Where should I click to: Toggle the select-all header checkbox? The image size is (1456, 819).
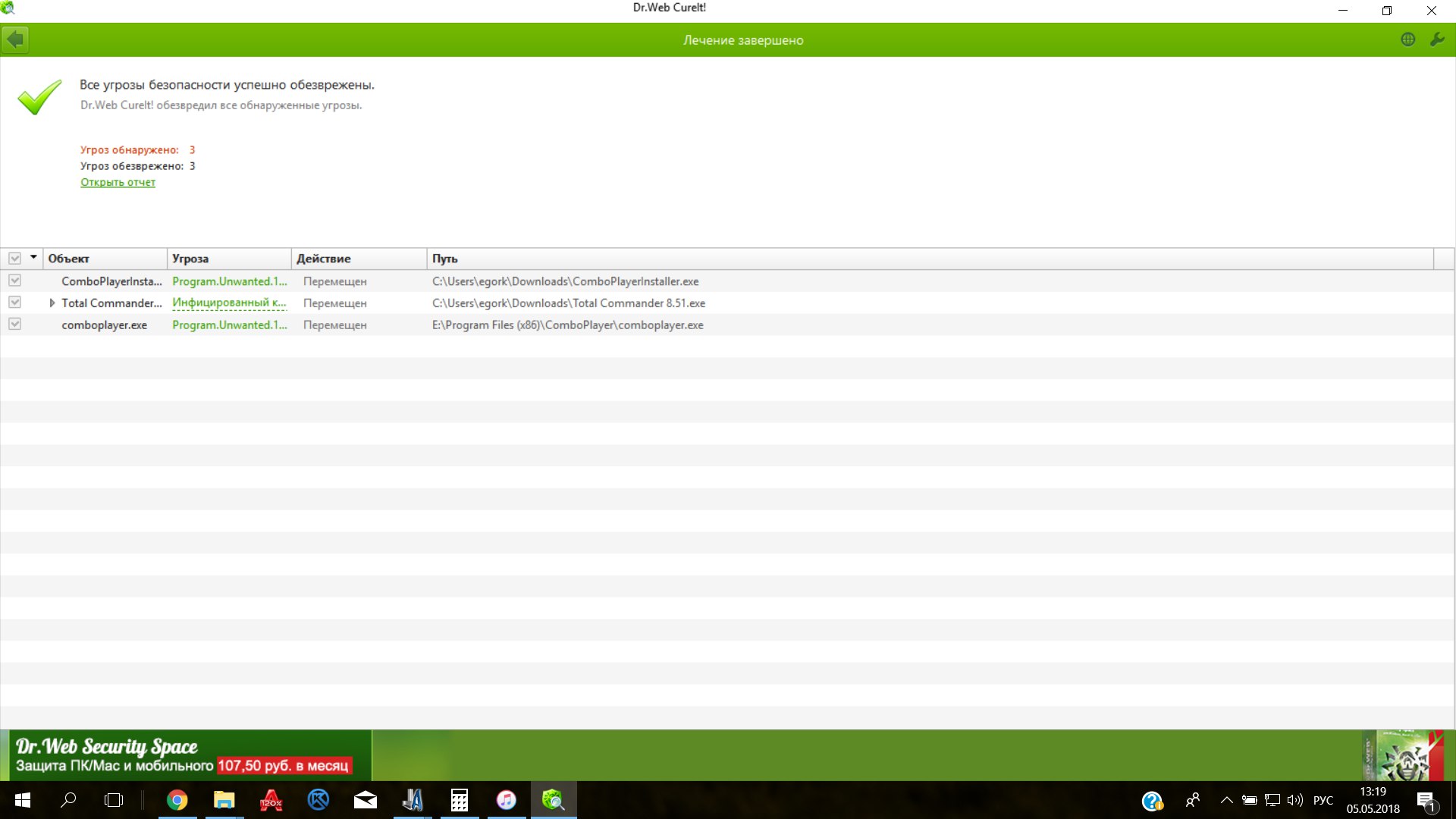coord(14,259)
